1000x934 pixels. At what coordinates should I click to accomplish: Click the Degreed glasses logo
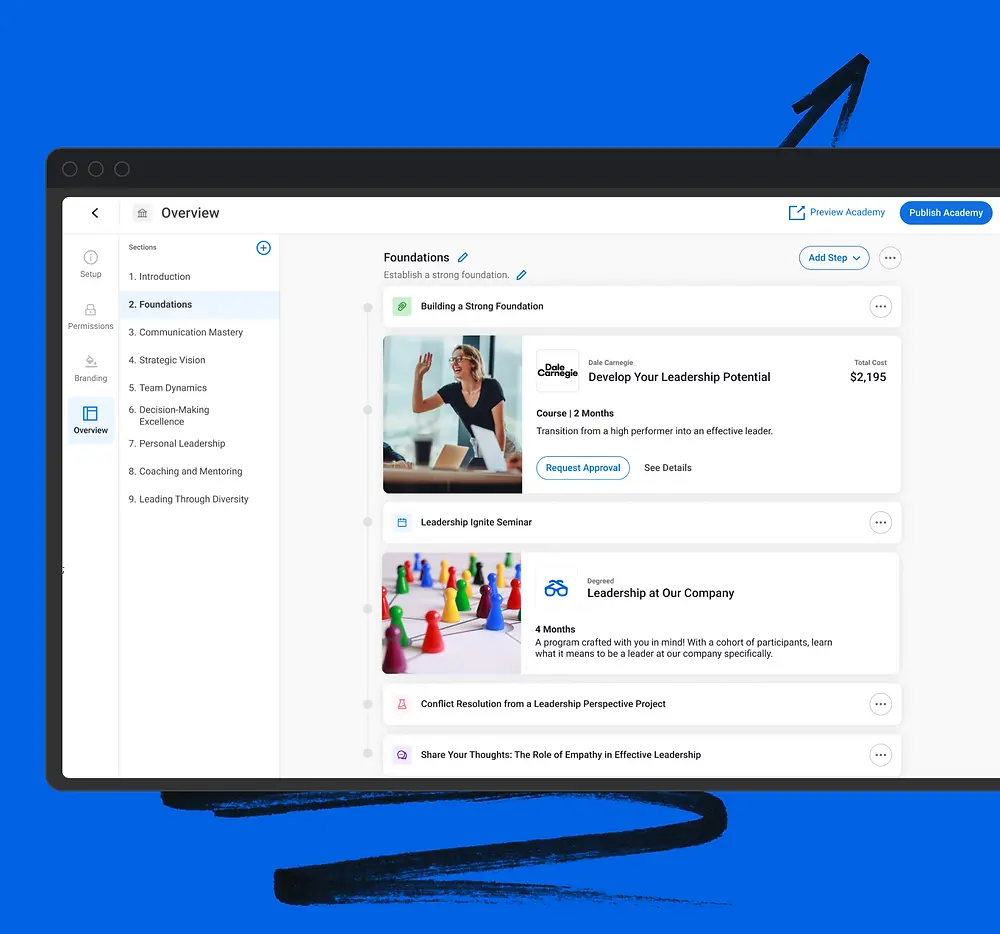[556, 588]
